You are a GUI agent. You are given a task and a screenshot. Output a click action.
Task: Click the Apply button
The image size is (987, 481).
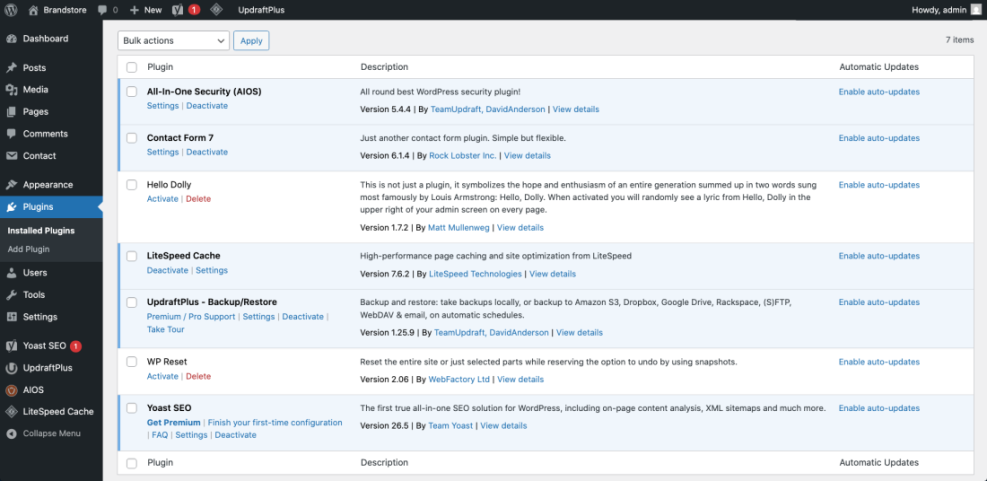[x=251, y=40]
